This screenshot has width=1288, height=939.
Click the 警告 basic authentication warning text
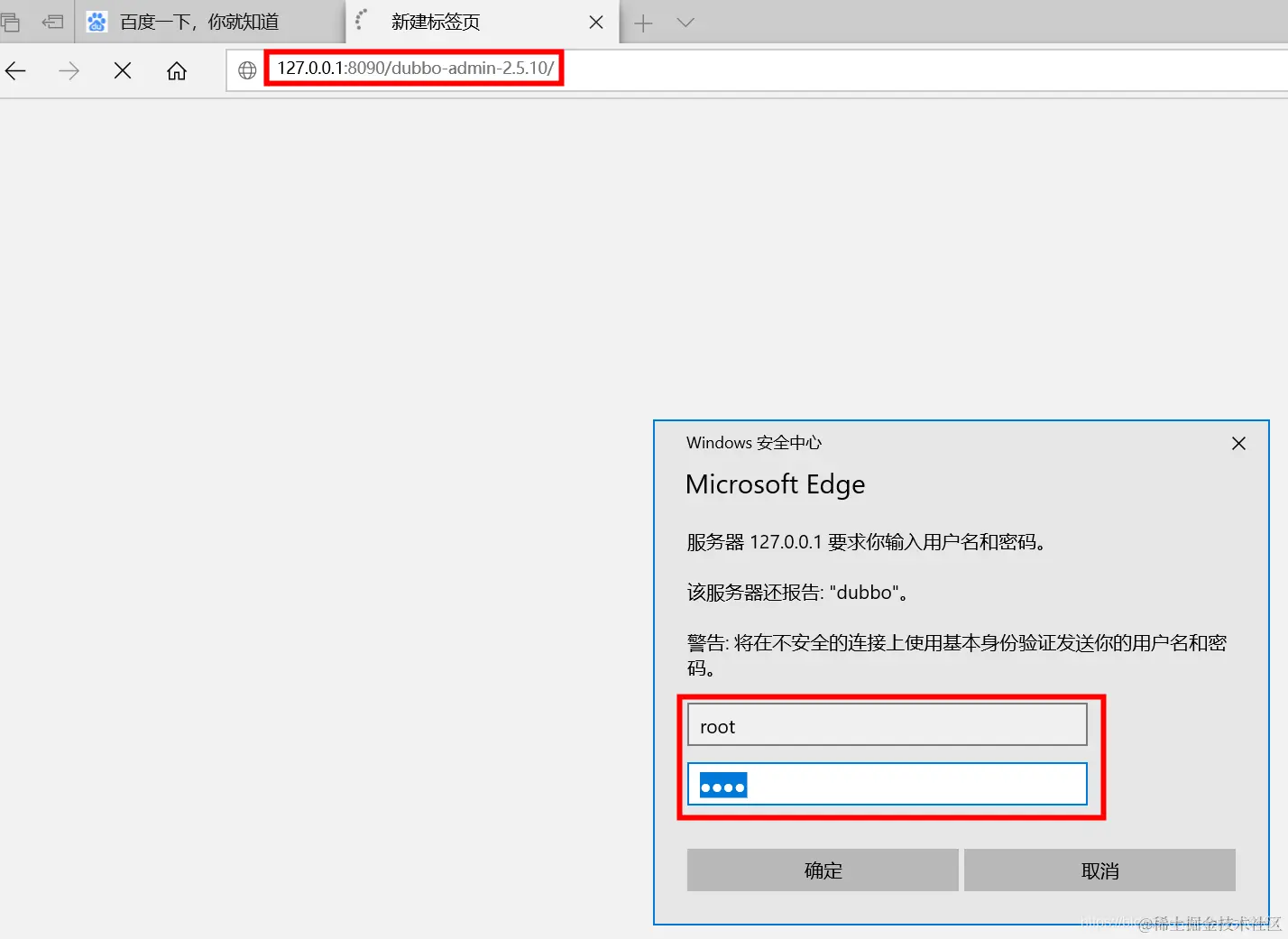957,656
